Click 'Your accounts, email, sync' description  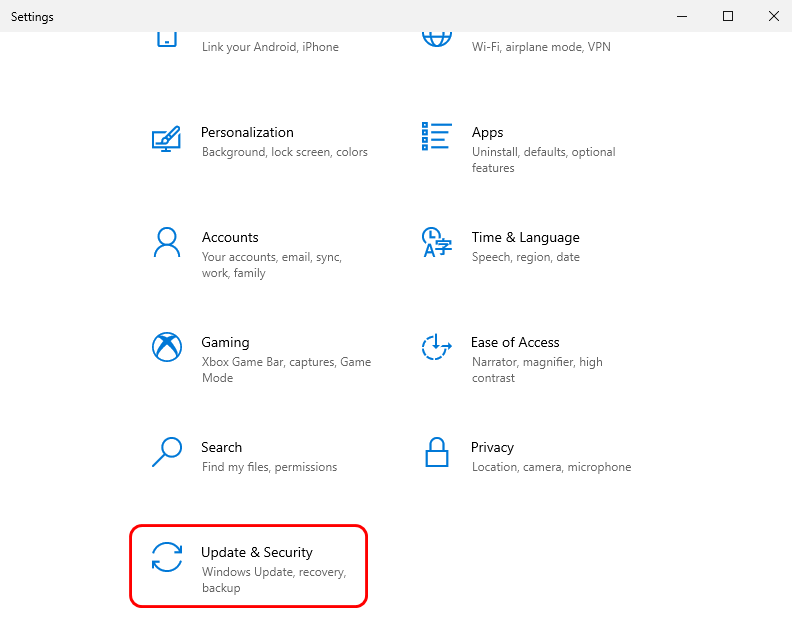coord(272,265)
